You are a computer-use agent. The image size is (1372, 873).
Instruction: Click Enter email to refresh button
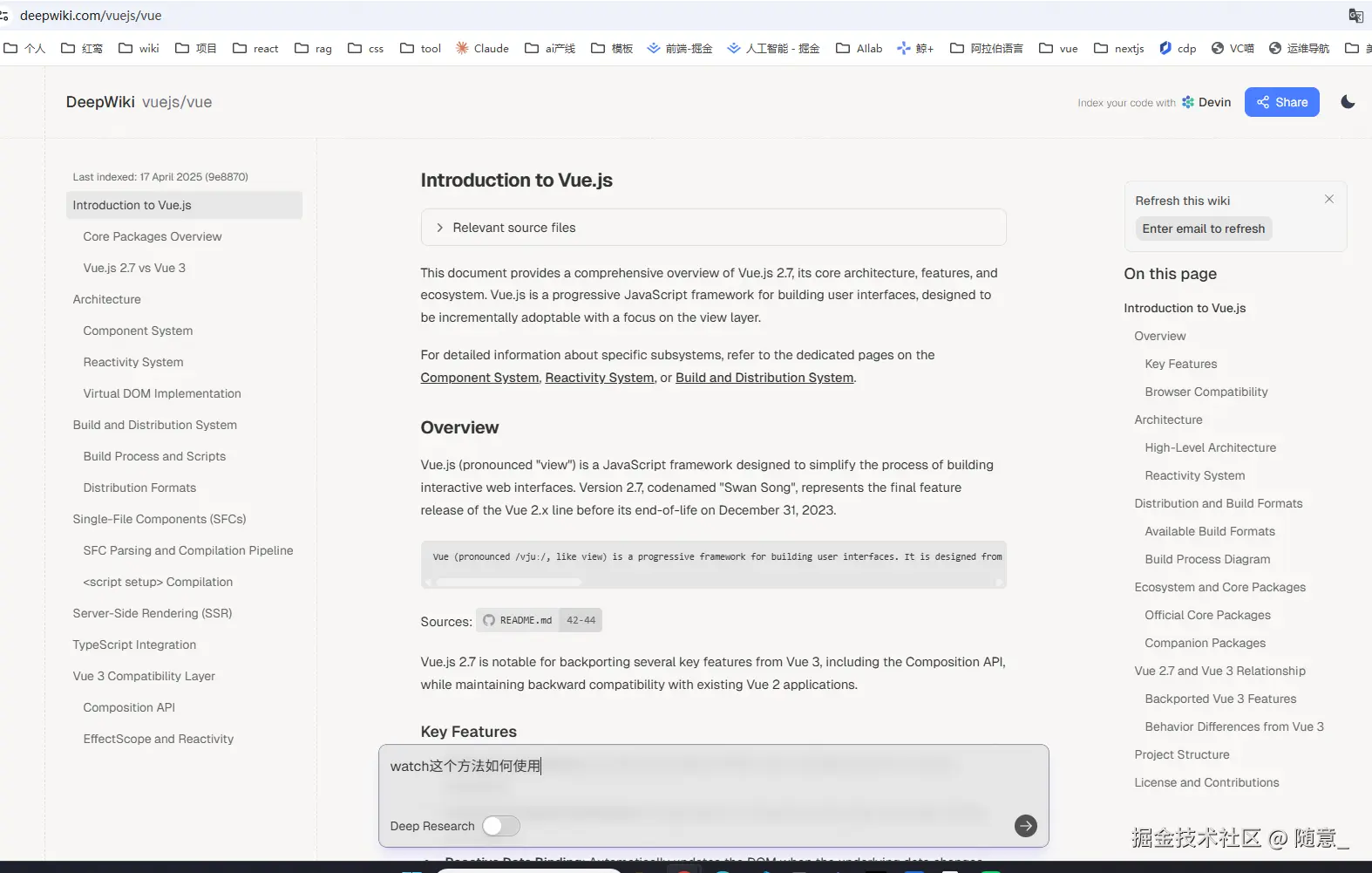(1203, 228)
